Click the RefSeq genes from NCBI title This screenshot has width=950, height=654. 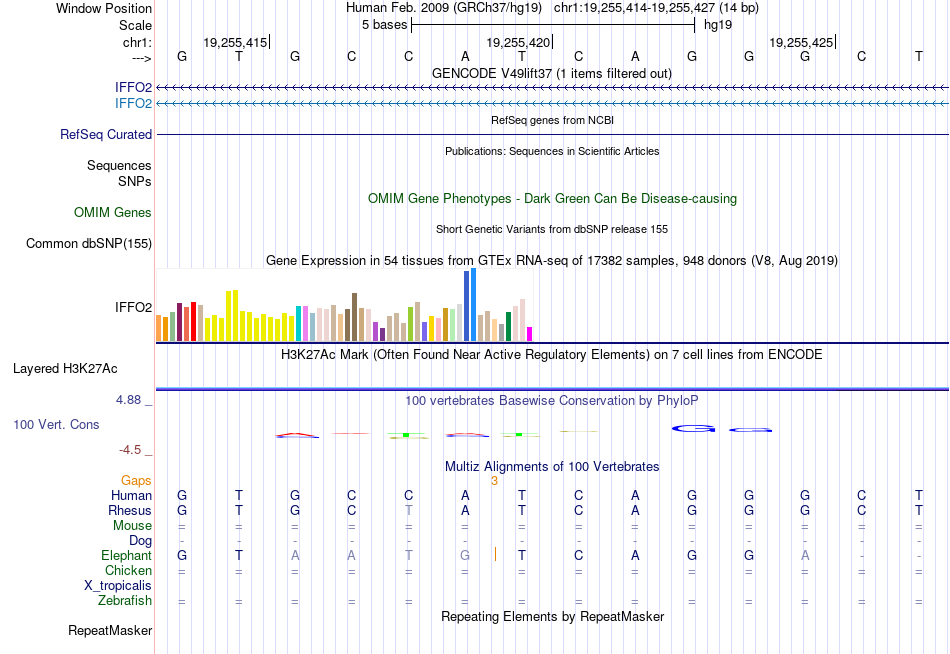coord(552,120)
